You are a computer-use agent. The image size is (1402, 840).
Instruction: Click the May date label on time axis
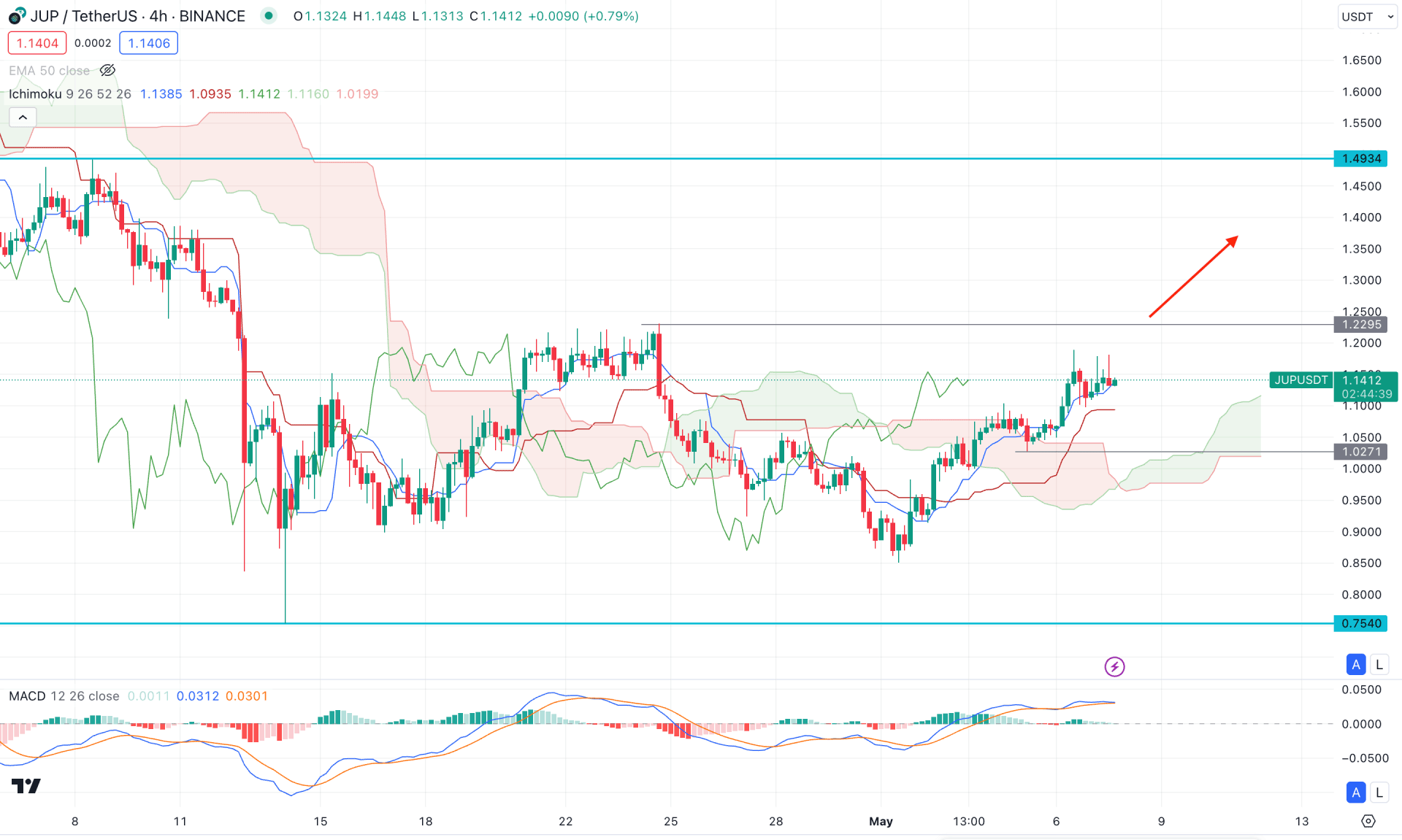tap(881, 821)
